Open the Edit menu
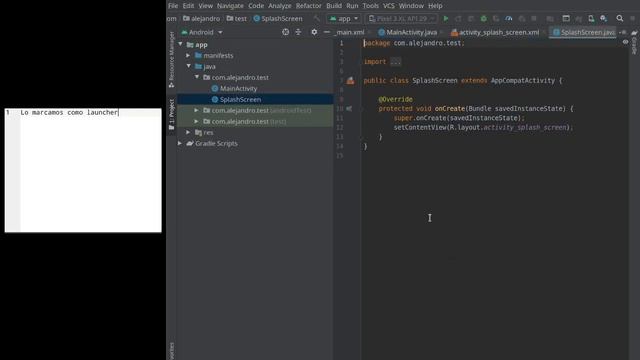Viewport: 640px width, 360px height. (x=188, y=6)
